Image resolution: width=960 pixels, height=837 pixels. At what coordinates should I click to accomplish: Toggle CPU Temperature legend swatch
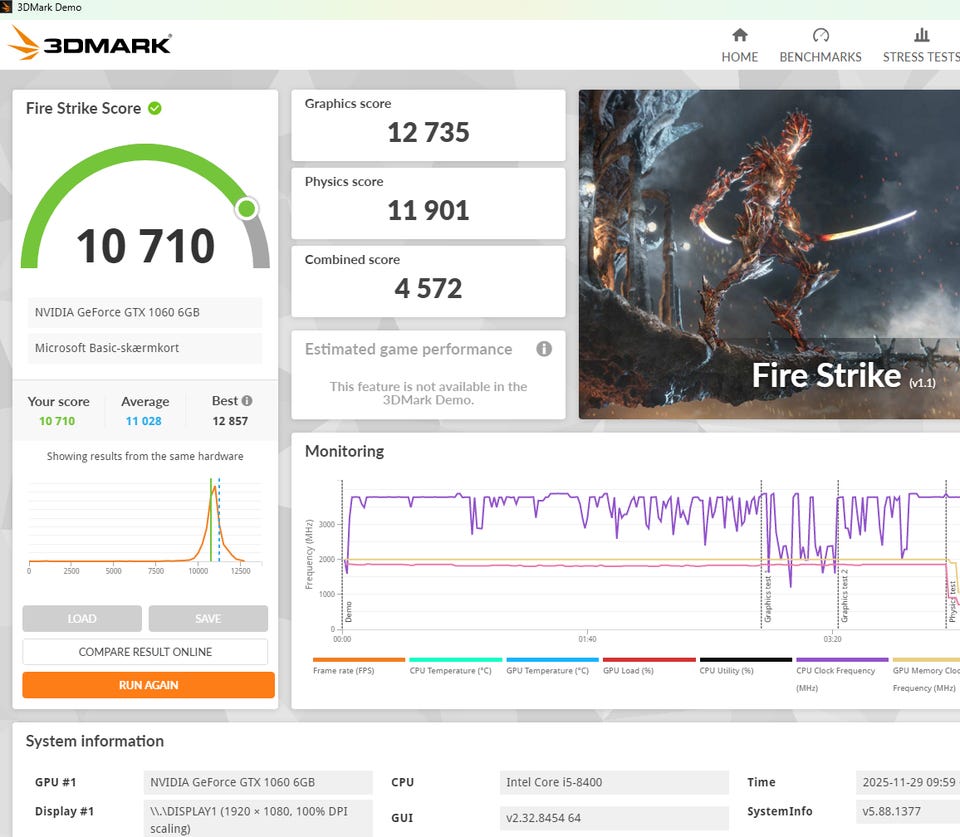tap(456, 659)
